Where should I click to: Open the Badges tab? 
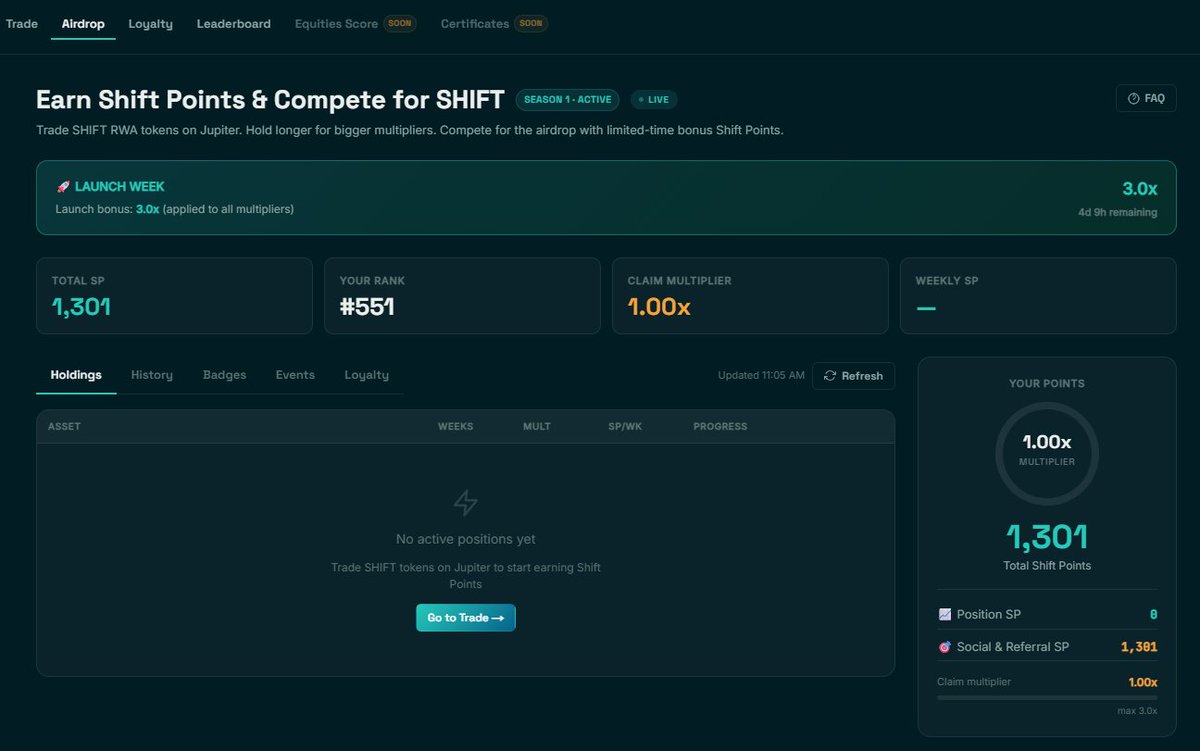pos(224,375)
